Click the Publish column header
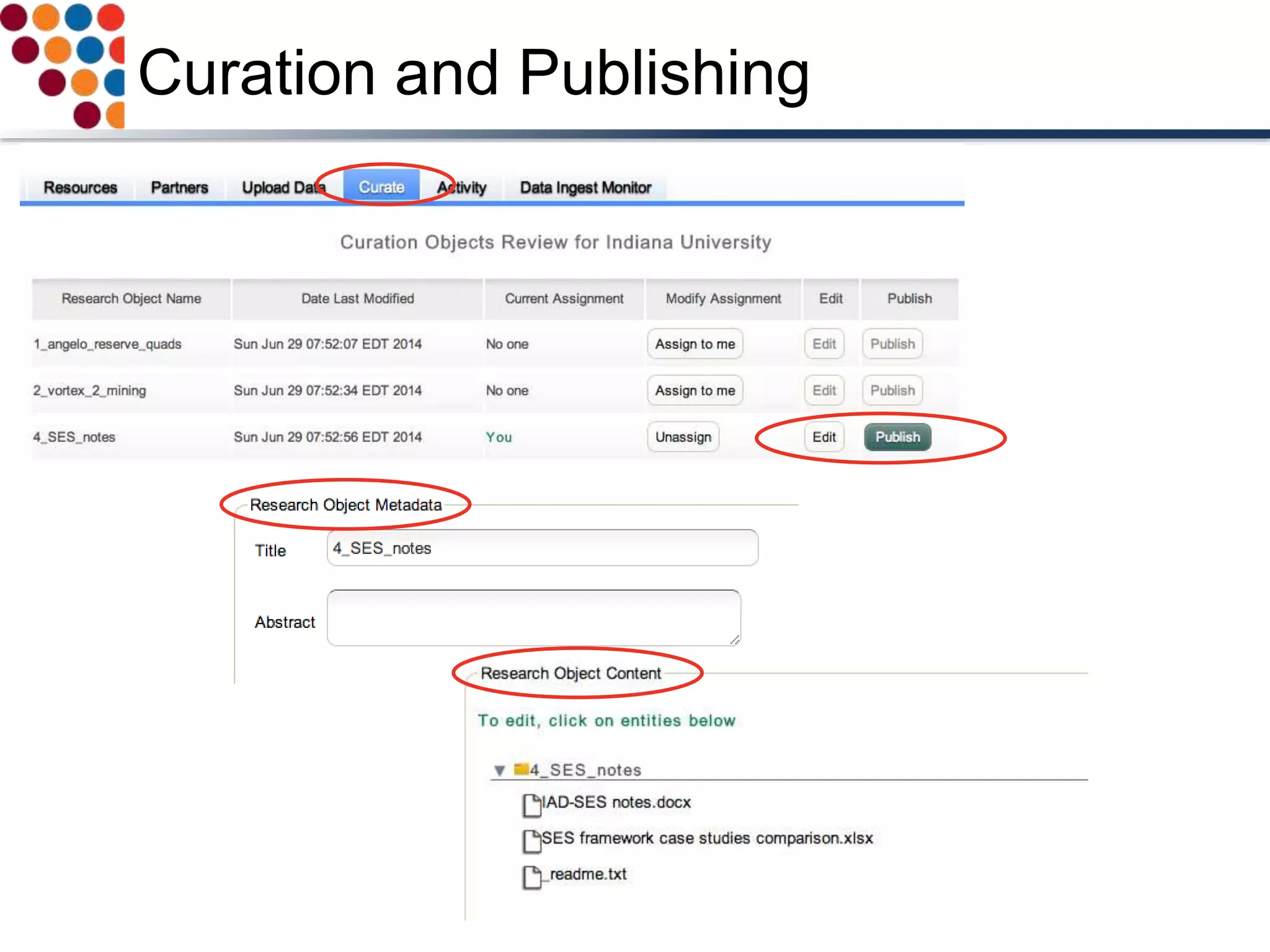This screenshot has width=1270, height=952. point(910,299)
